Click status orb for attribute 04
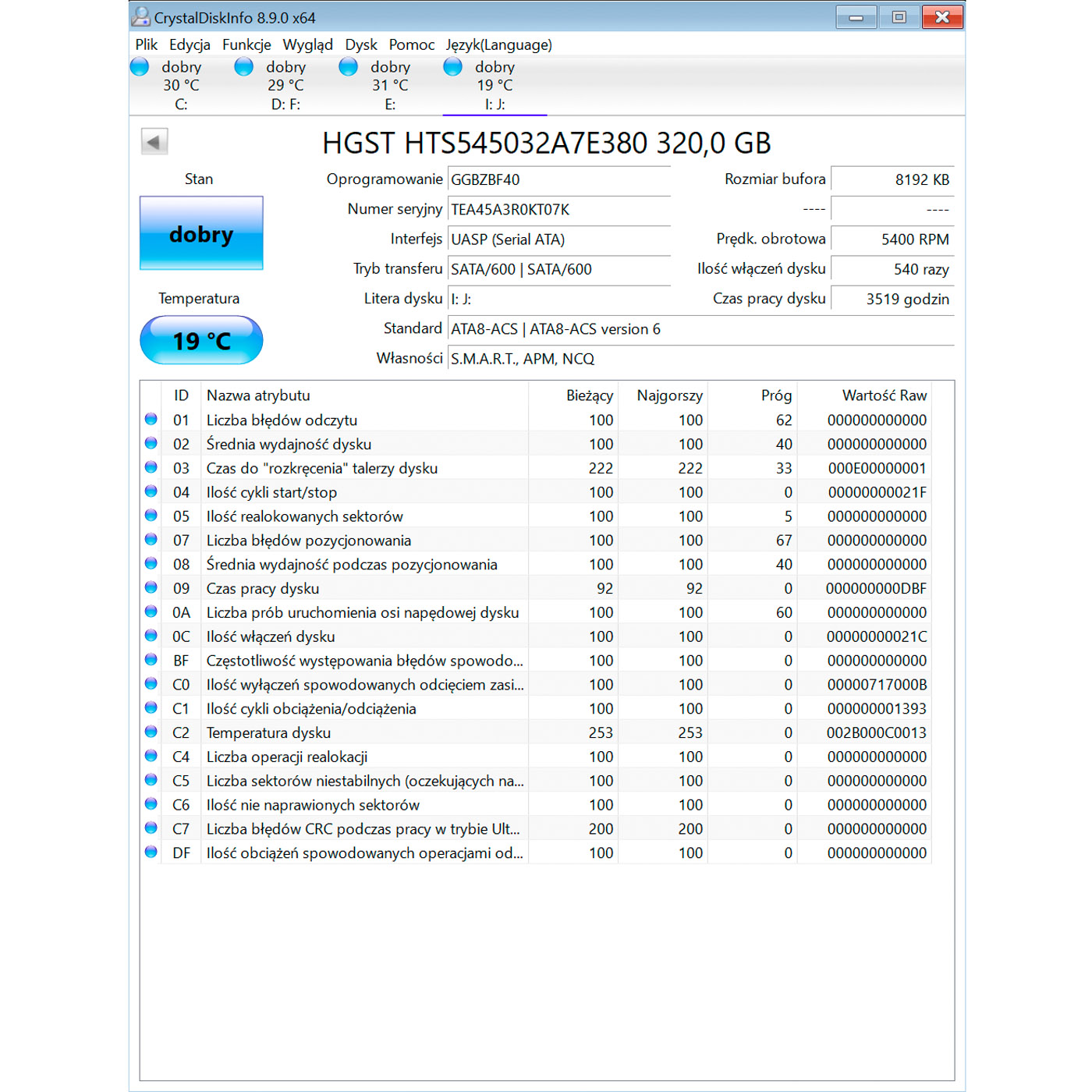The height and width of the screenshot is (1092, 1092). (151, 491)
